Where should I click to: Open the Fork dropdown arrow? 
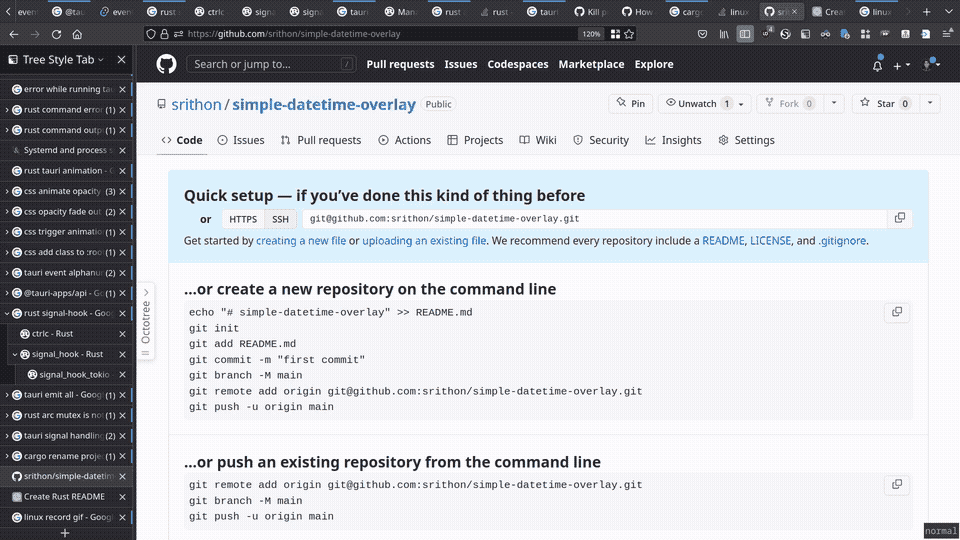pyautogui.click(x=834, y=103)
